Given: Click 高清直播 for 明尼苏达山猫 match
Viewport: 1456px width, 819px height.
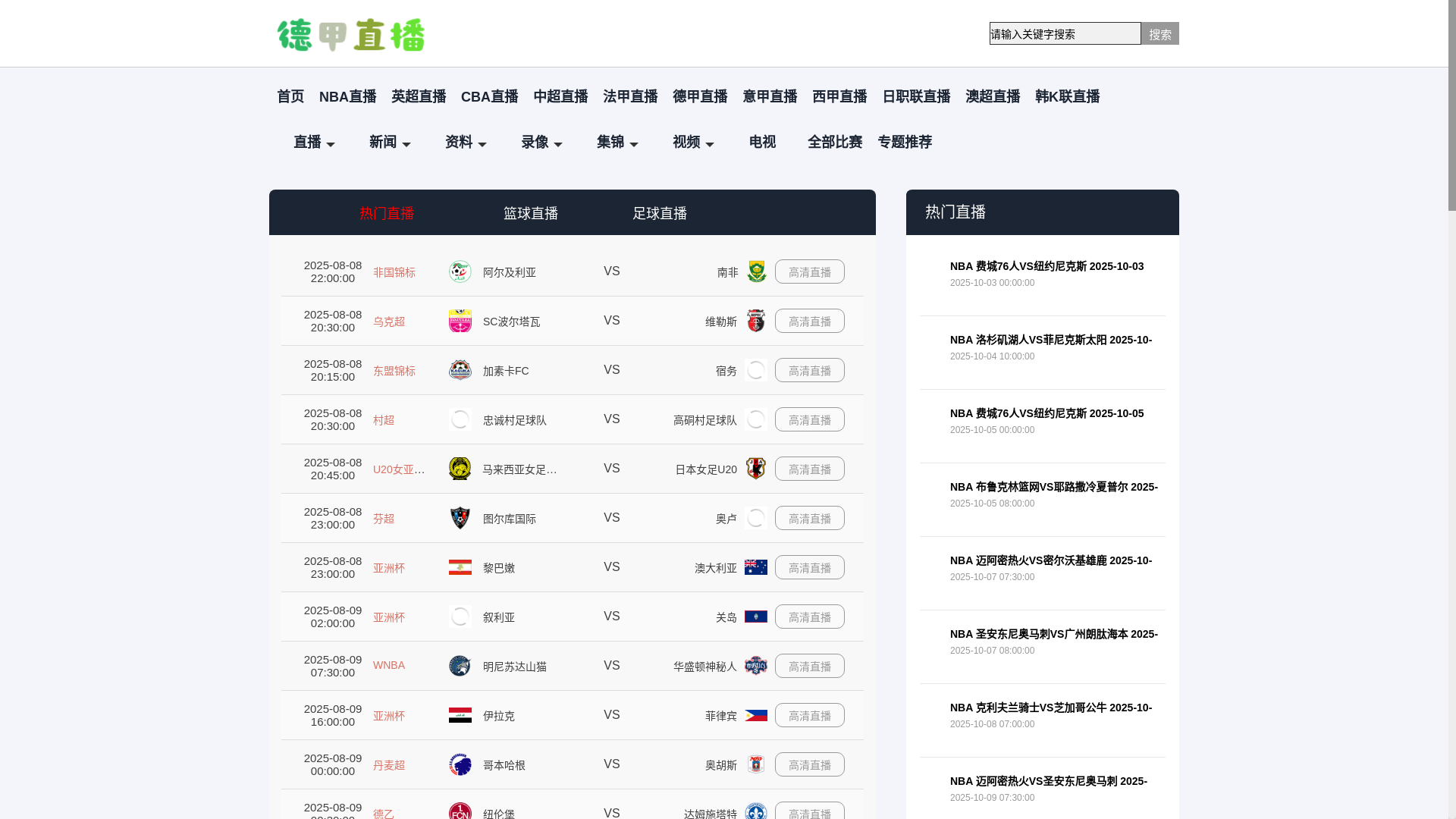Looking at the screenshot, I should 809,666.
